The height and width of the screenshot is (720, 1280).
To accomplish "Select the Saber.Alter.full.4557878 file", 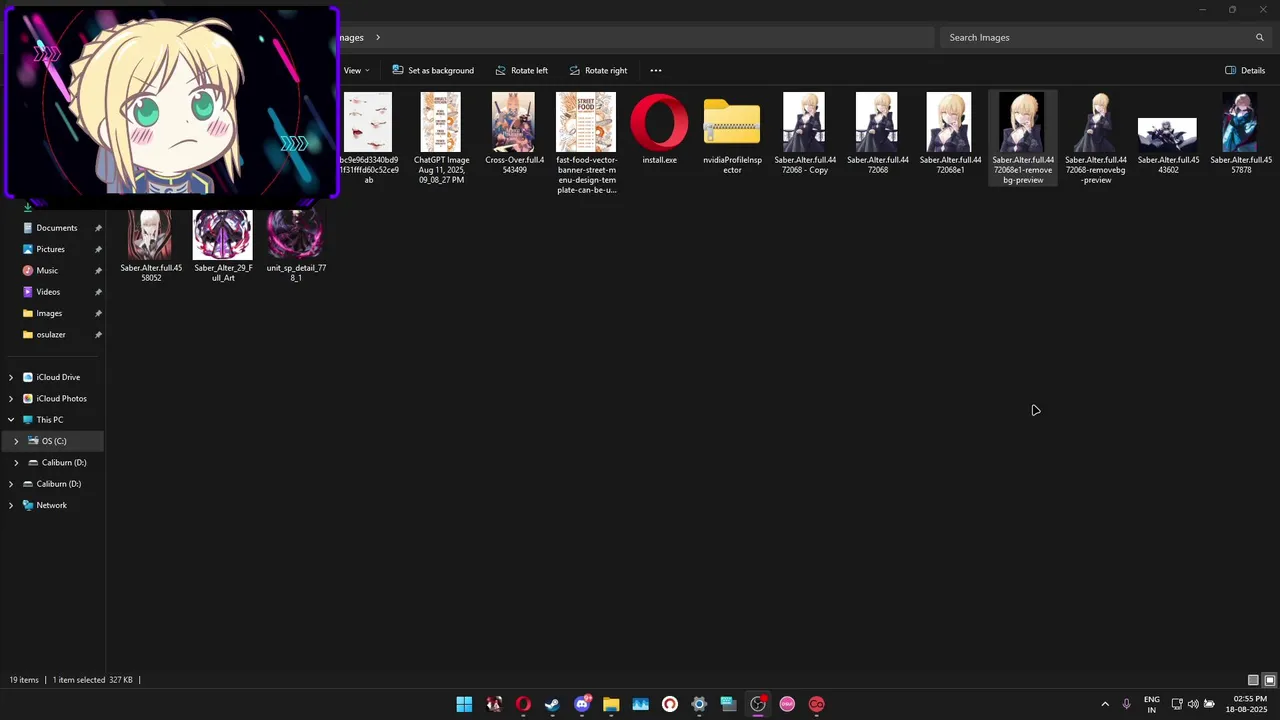I will (x=1241, y=133).
